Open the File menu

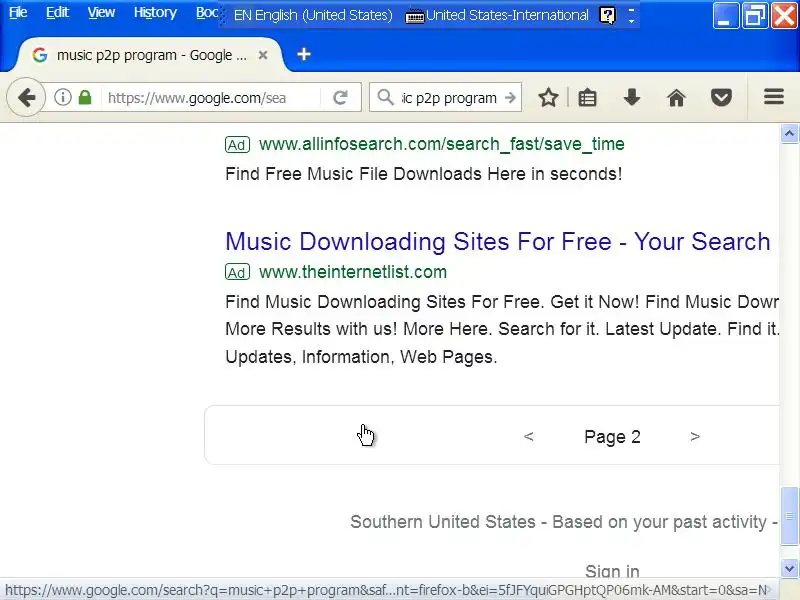(18, 12)
